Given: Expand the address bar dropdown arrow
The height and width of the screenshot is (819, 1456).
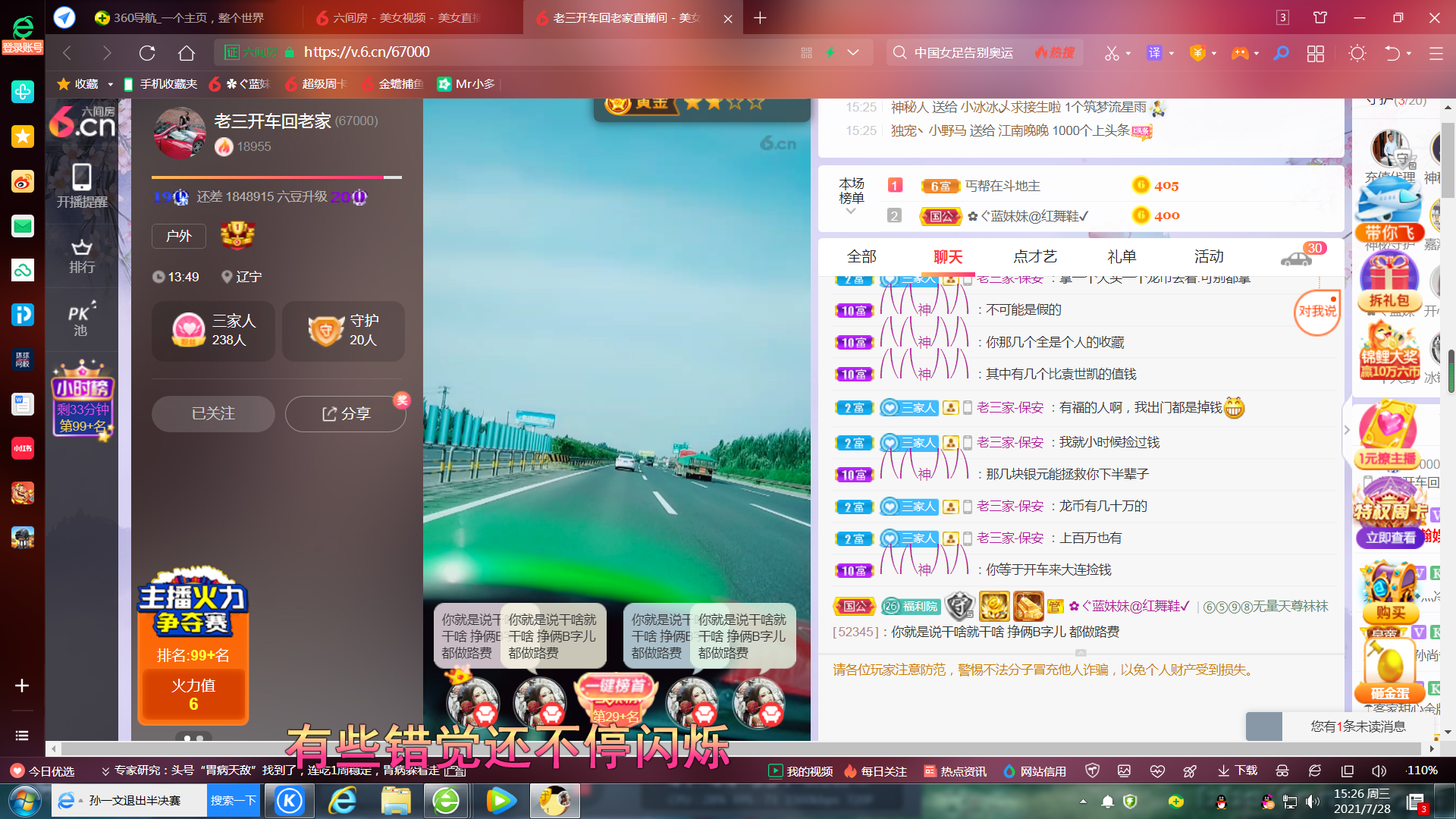Looking at the screenshot, I should (853, 53).
